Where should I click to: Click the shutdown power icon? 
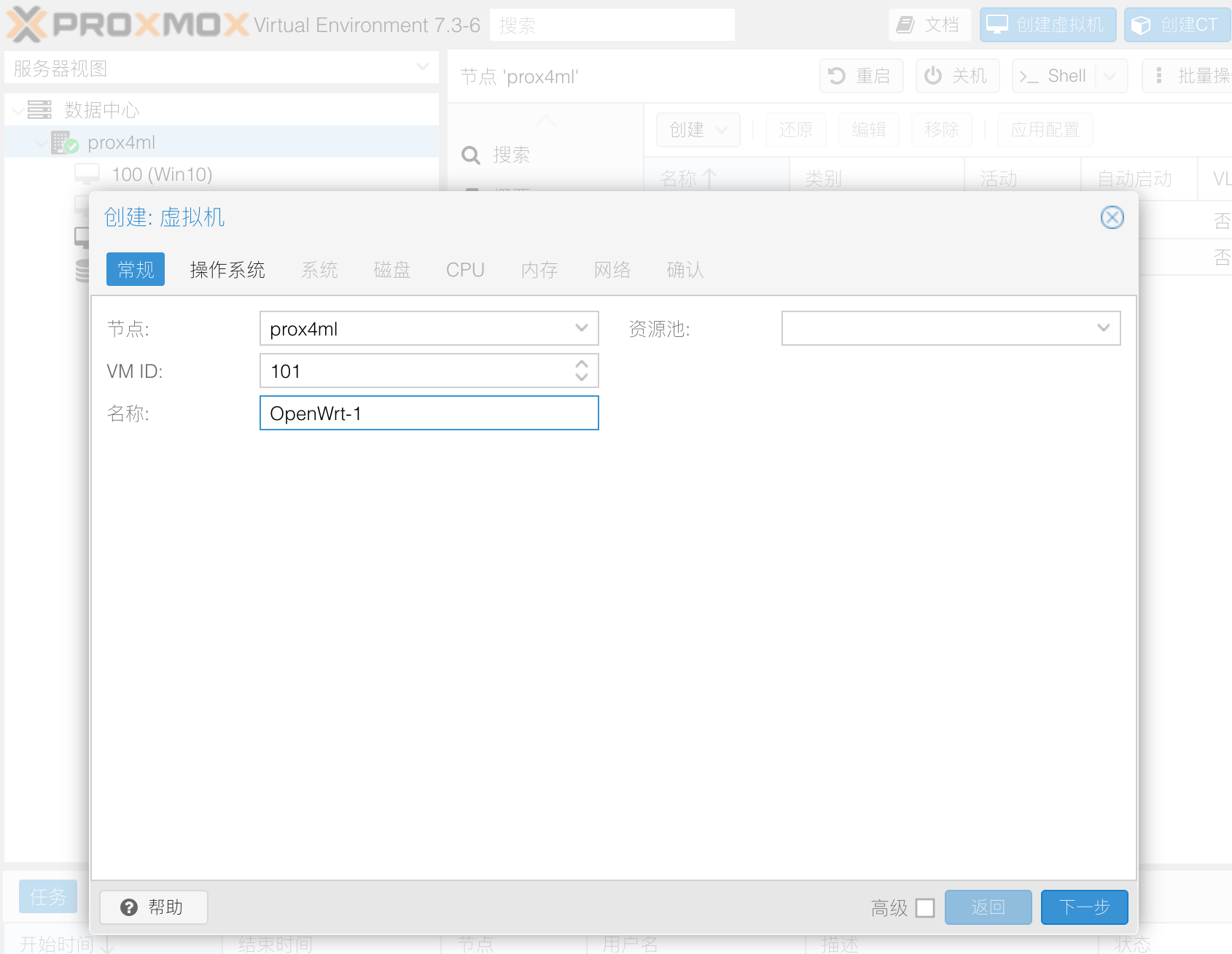933,76
